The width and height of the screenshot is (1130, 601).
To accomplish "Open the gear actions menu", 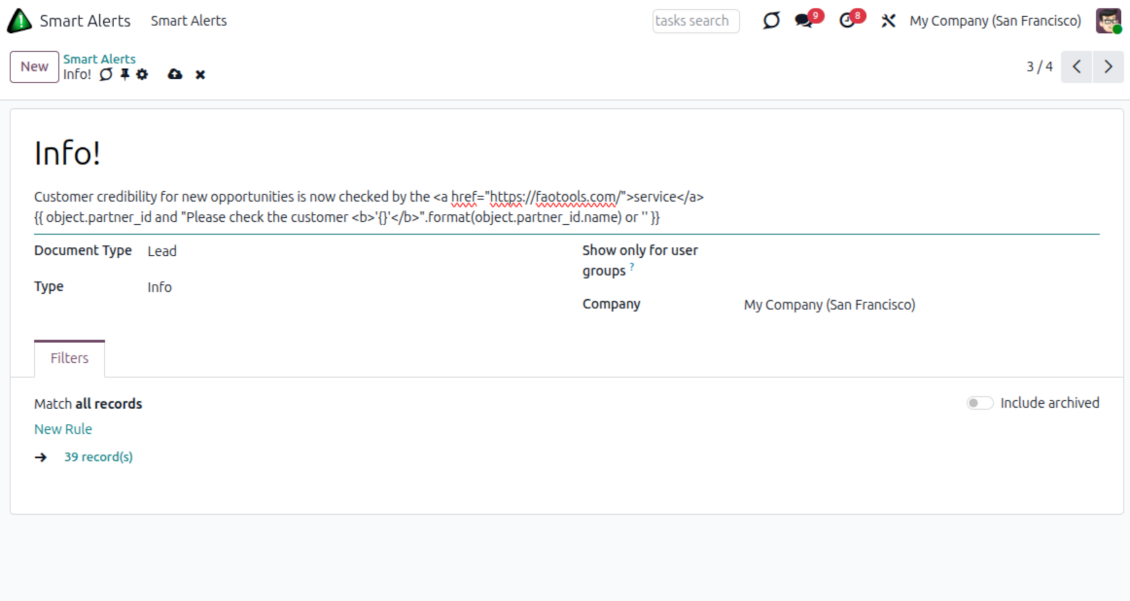I will [x=142, y=74].
